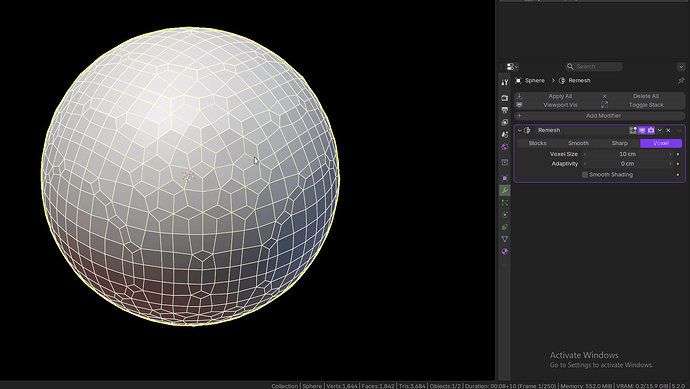Open the Modifiers wrench tab
690x389 pixels.
pyautogui.click(x=505, y=190)
